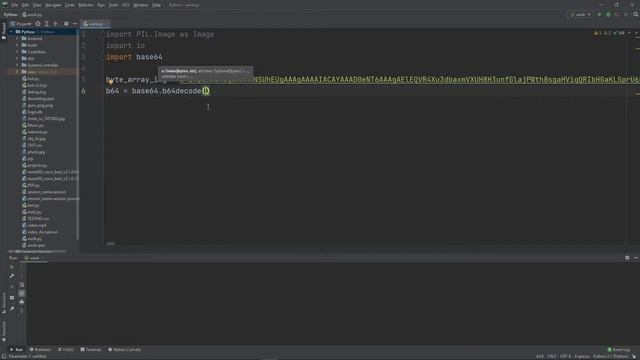
Task: Click the Run with Coverage icon
Action: pos(617,14)
